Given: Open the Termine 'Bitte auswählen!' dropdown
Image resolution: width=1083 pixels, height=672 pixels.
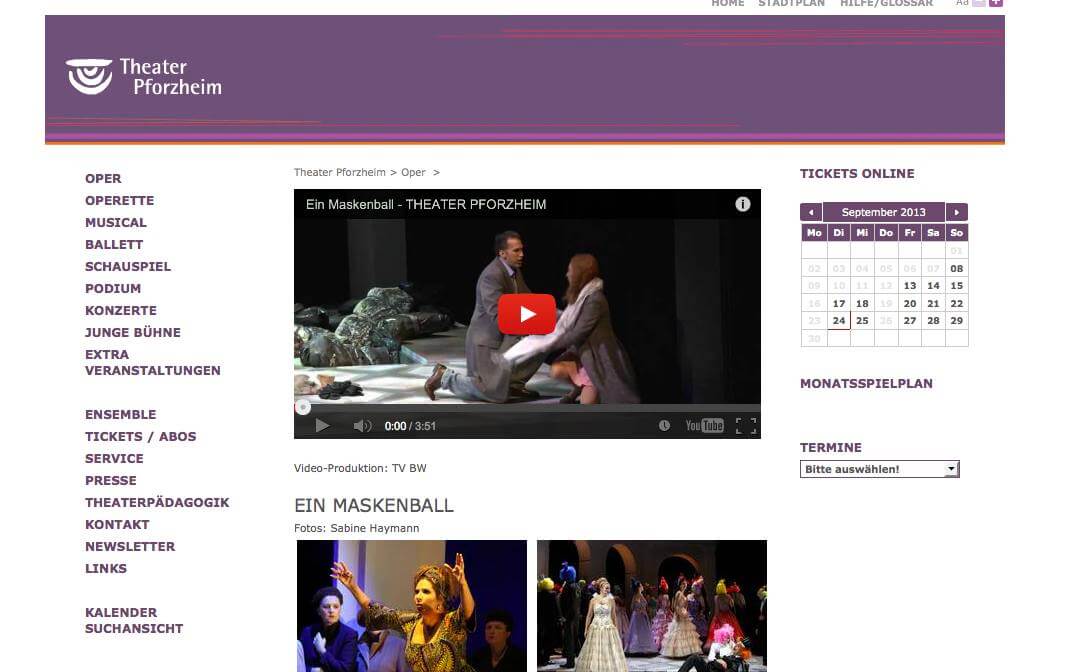Looking at the screenshot, I should (x=879, y=469).
